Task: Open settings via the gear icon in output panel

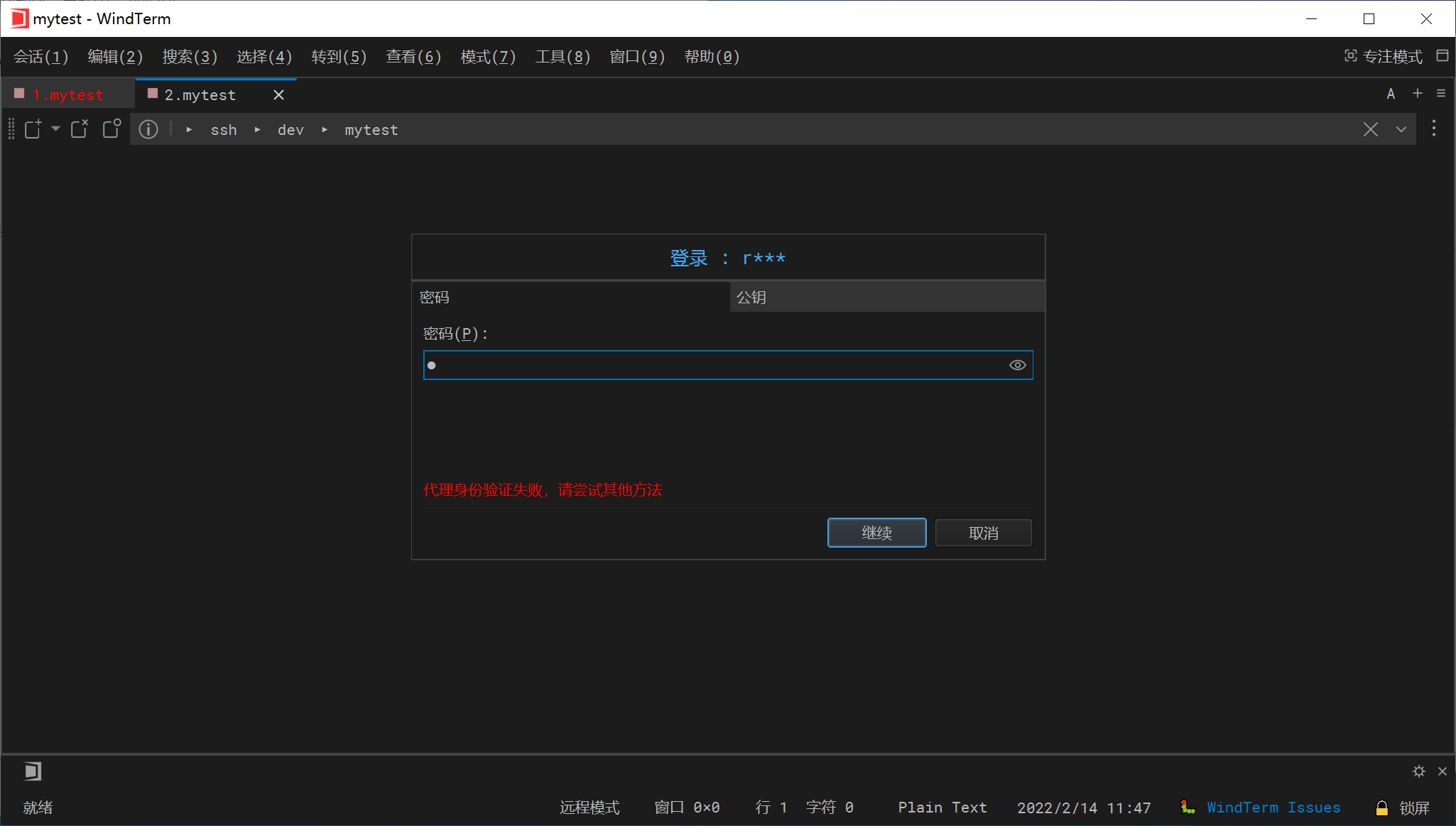Action: coord(1418,771)
